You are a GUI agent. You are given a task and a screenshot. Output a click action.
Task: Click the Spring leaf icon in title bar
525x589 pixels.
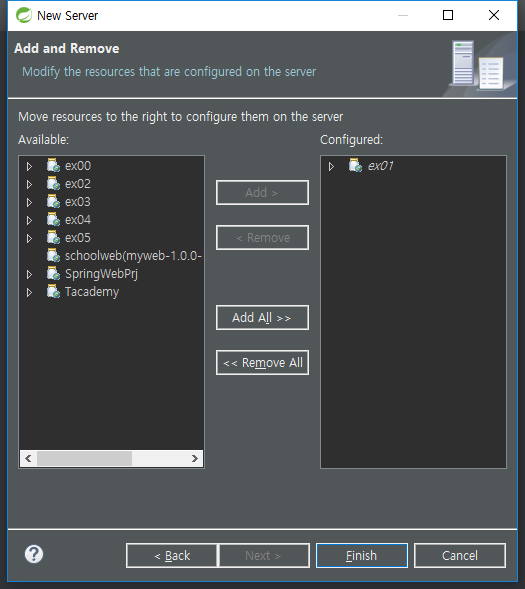pos(24,15)
